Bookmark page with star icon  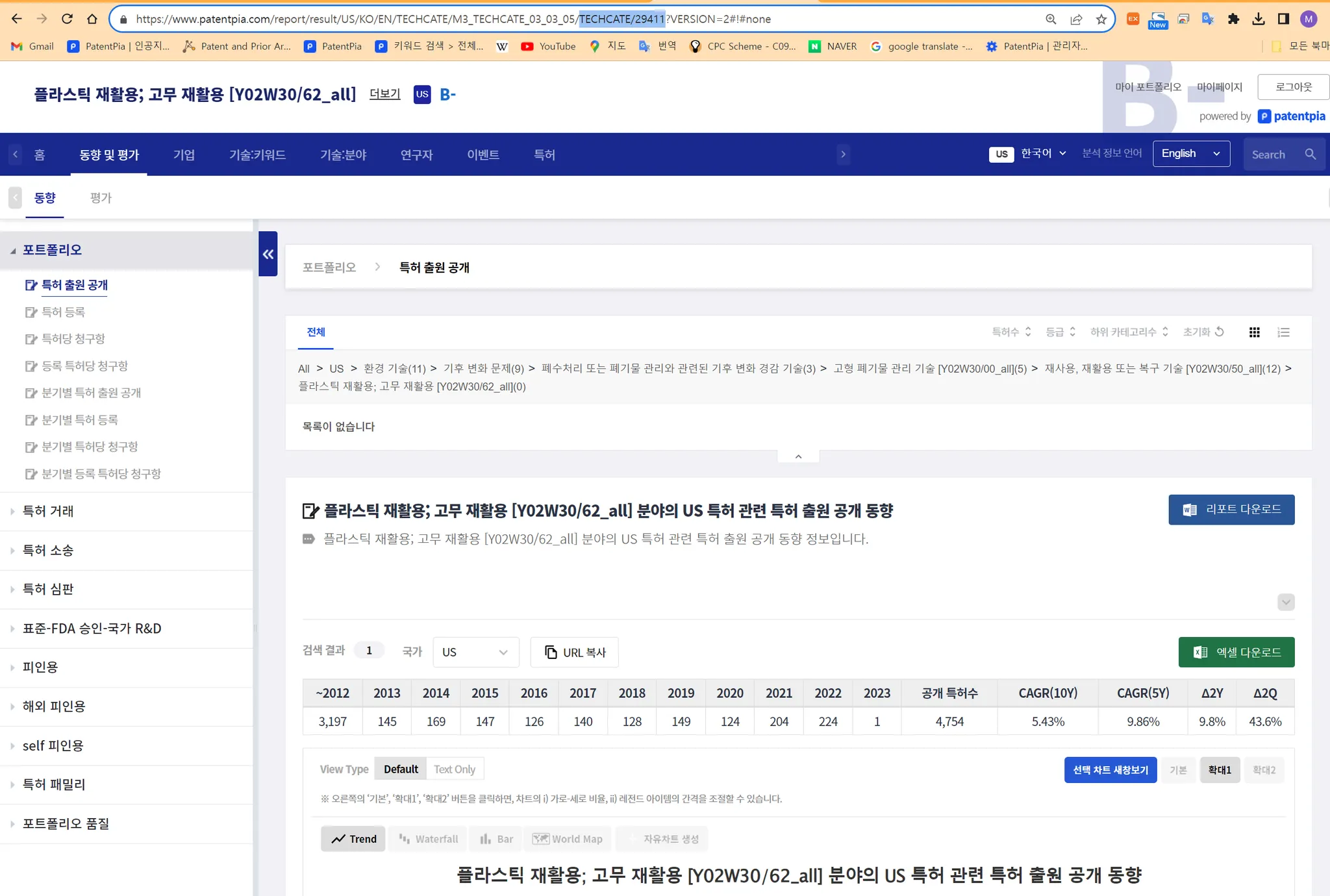pyautogui.click(x=1101, y=19)
